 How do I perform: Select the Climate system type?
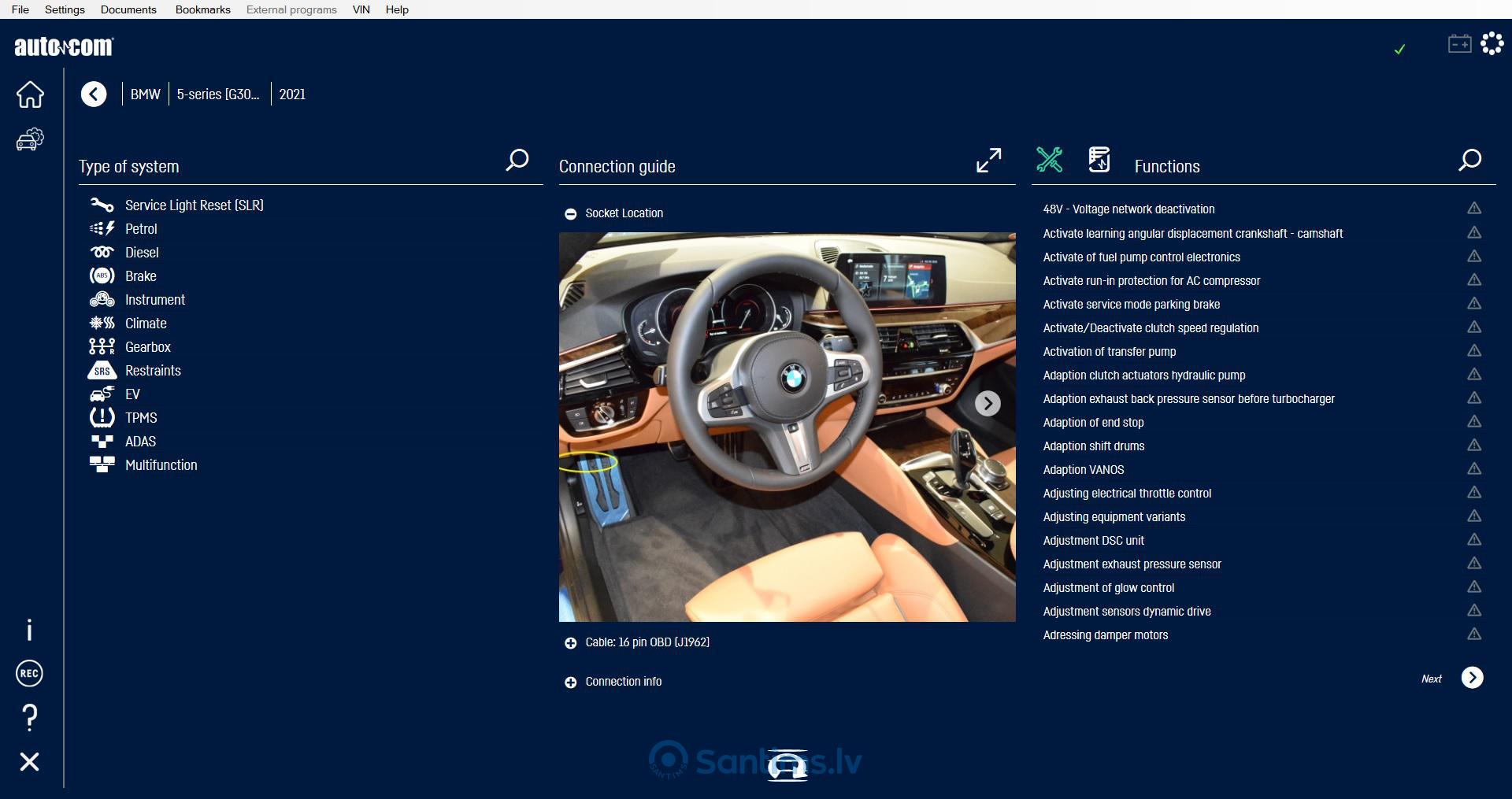(x=146, y=324)
